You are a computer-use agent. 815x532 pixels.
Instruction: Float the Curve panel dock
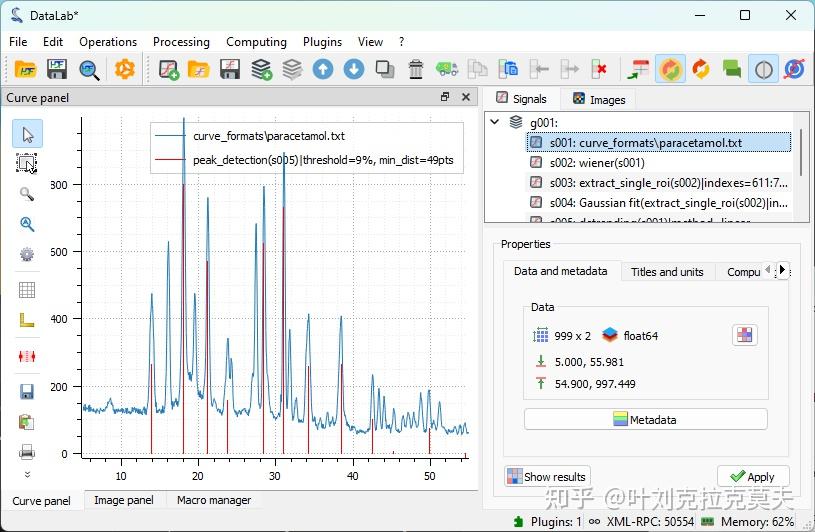[x=445, y=97]
